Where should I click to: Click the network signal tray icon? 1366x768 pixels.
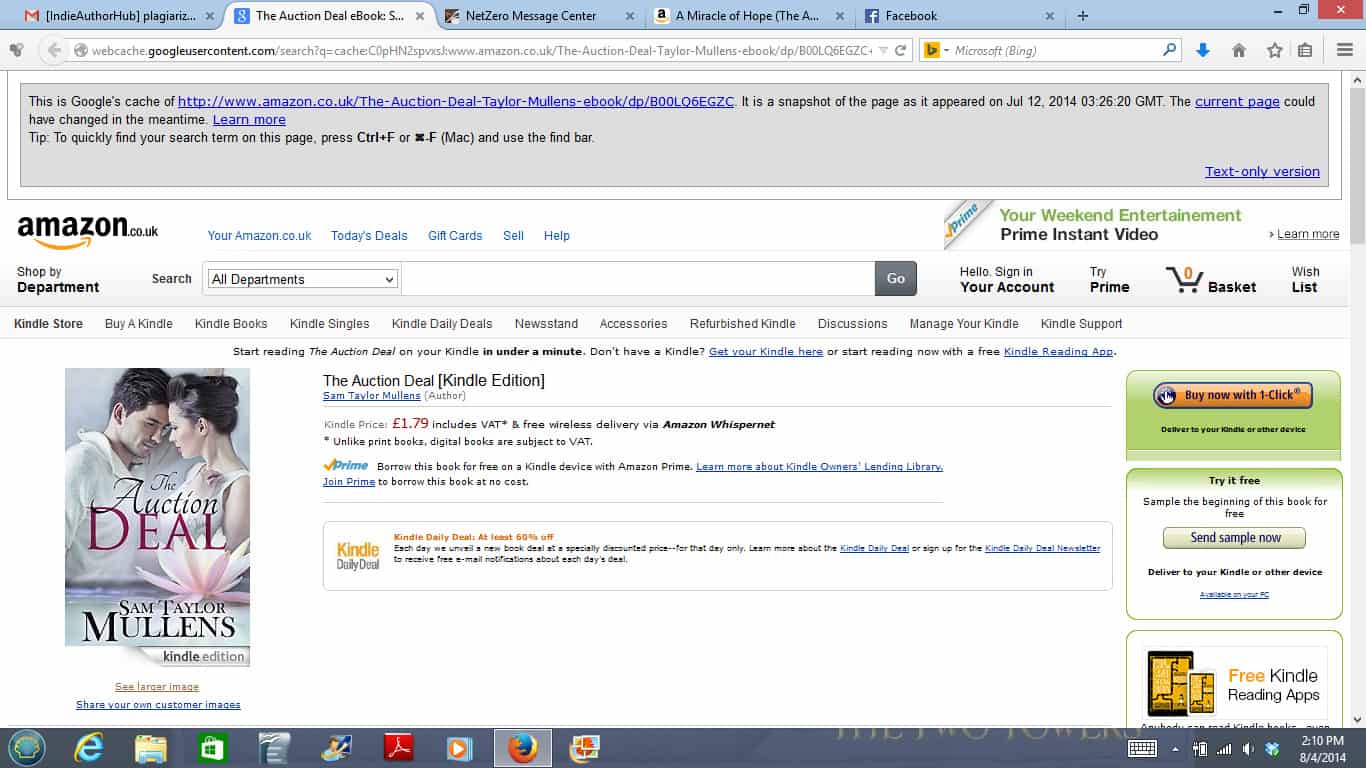pos(1224,748)
